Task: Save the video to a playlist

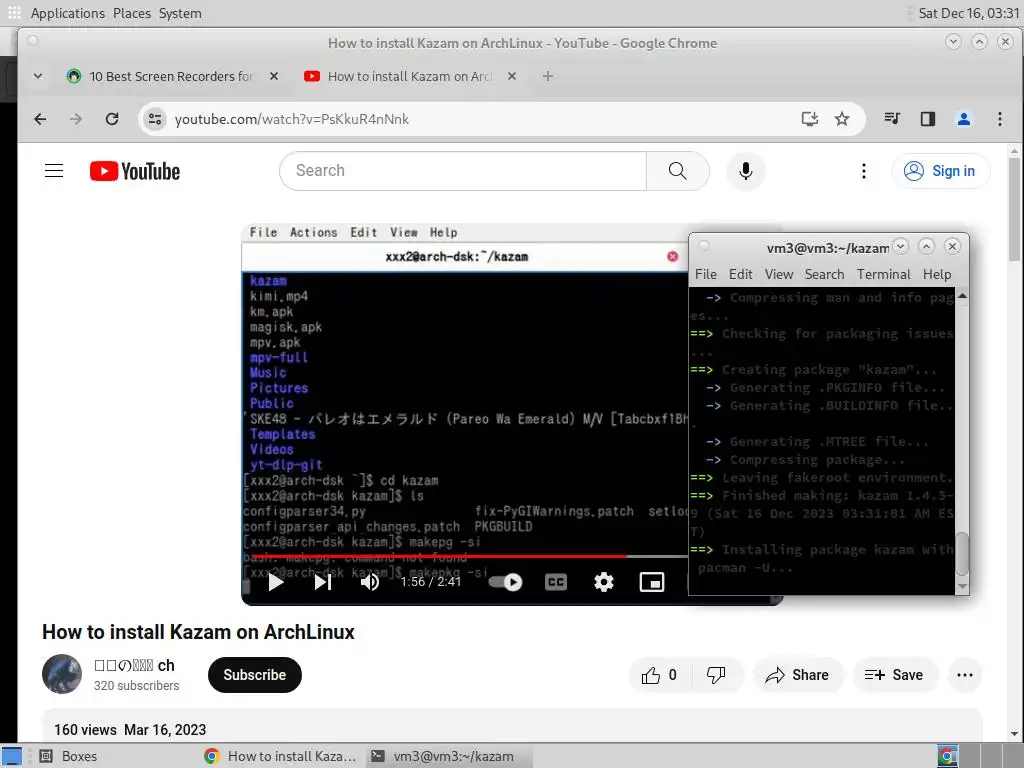Action: tap(895, 675)
